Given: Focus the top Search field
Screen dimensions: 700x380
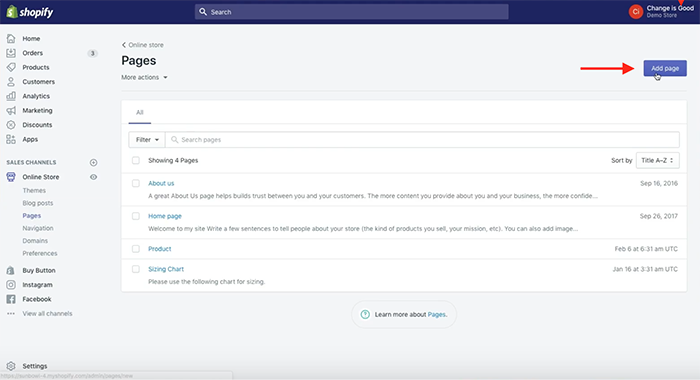Looking at the screenshot, I should pos(351,12).
